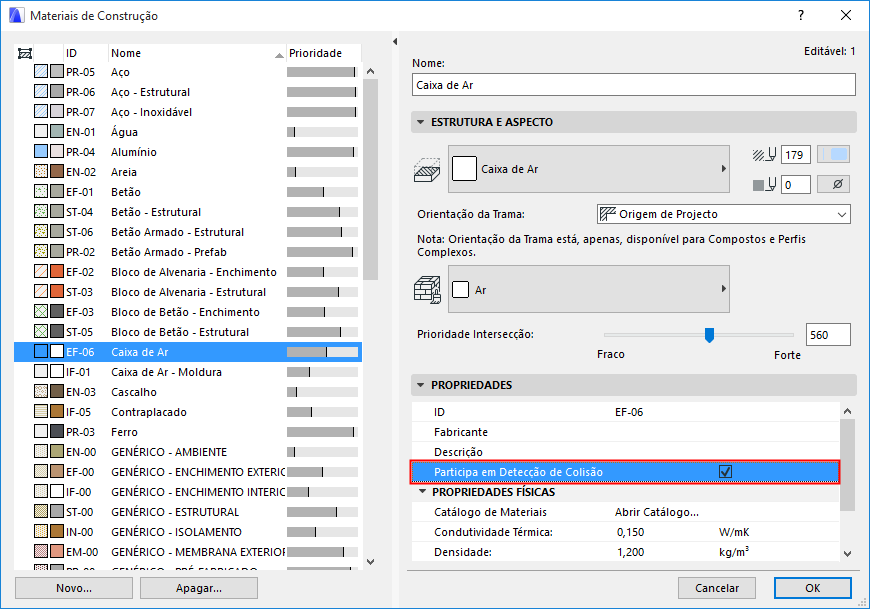Click the surface swatch of Cascalho row
Image resolution: width=870 pixels, height=609 pixels.
(x=57, y=392)
